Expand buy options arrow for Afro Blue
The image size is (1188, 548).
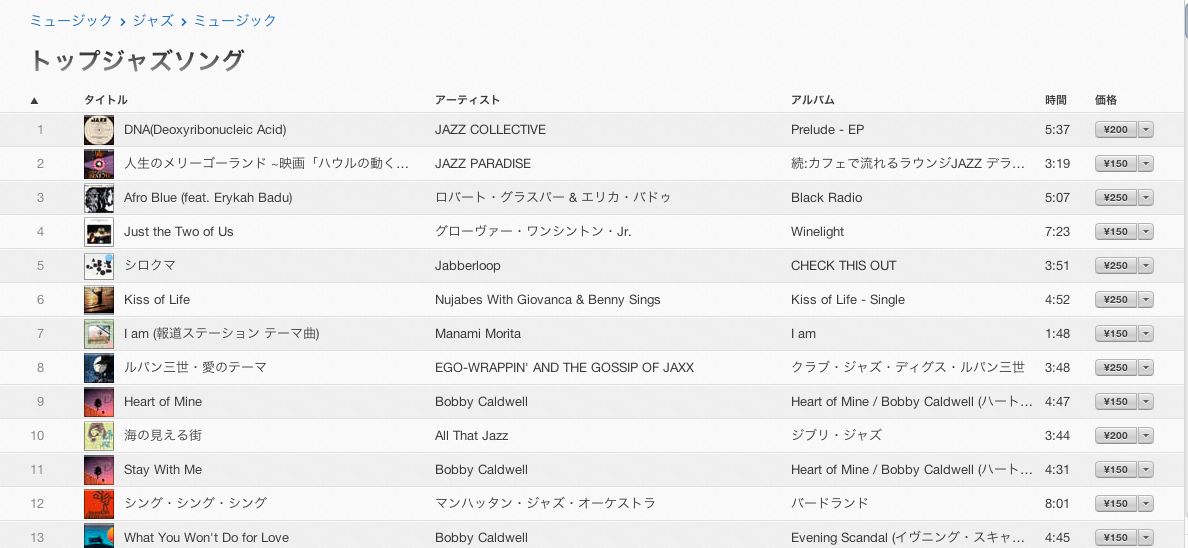1146,198
